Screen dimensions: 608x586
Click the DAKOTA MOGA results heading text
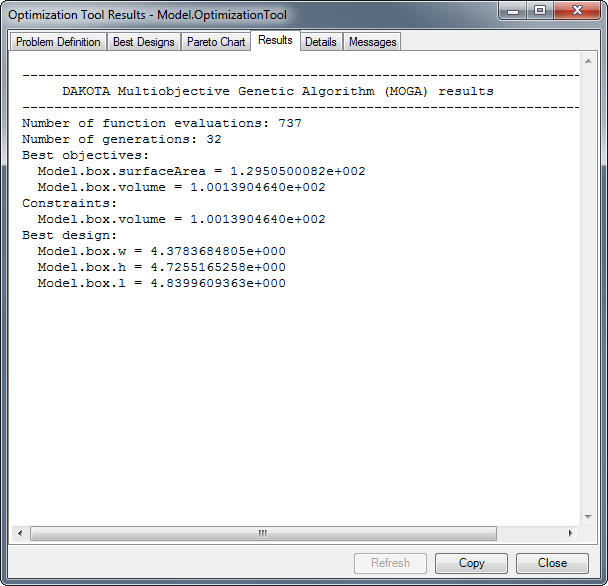(x=277, y=91)
